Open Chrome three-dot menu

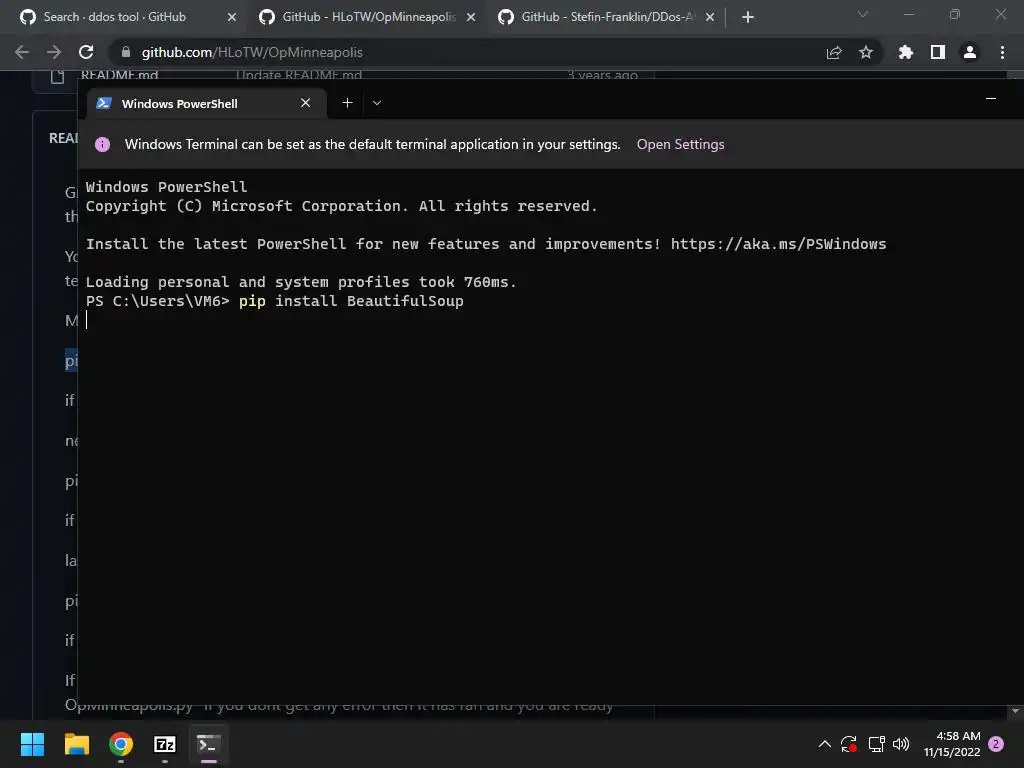click(x=1002, y=52)
